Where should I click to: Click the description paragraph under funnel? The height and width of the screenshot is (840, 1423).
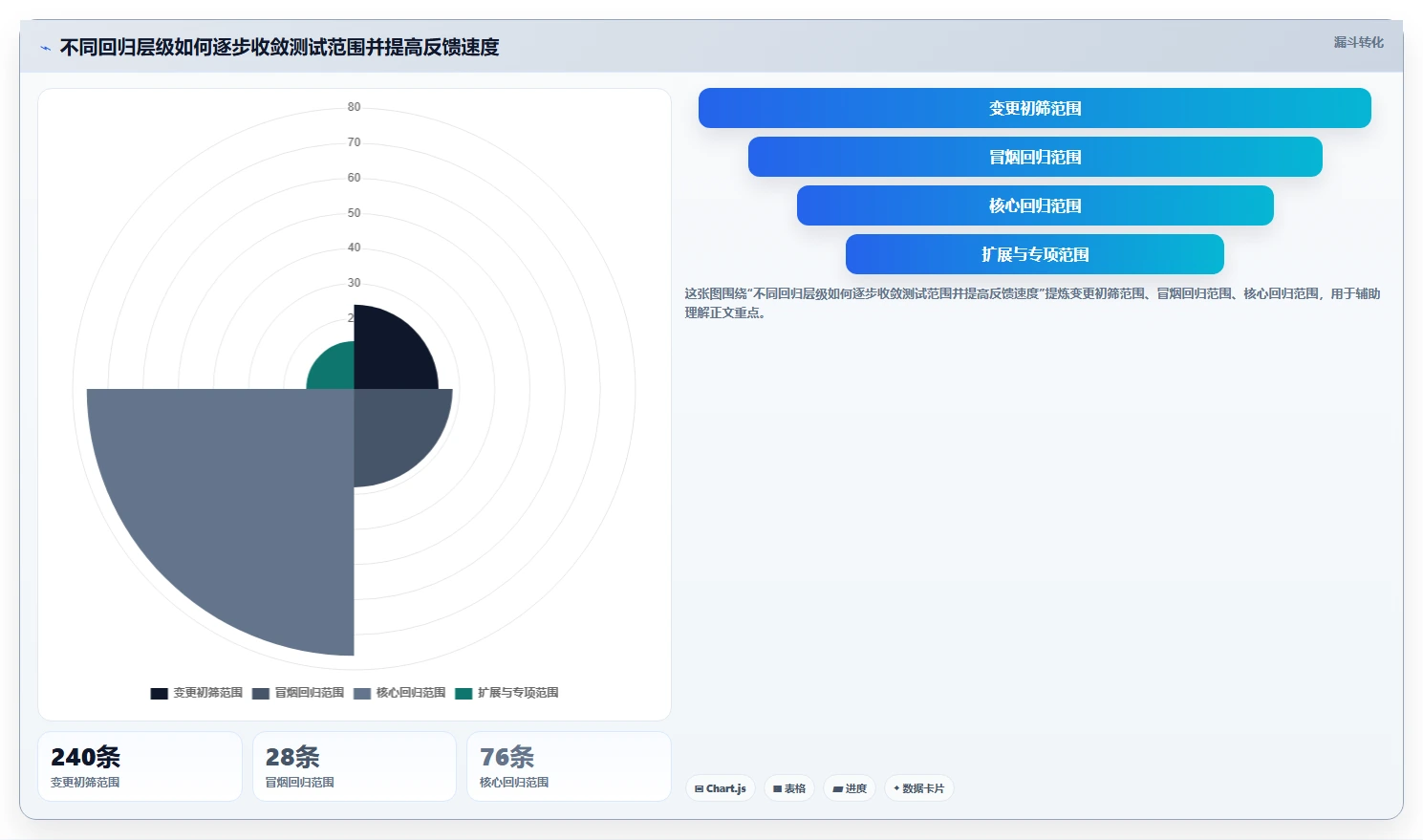[x=1032, y=303]
